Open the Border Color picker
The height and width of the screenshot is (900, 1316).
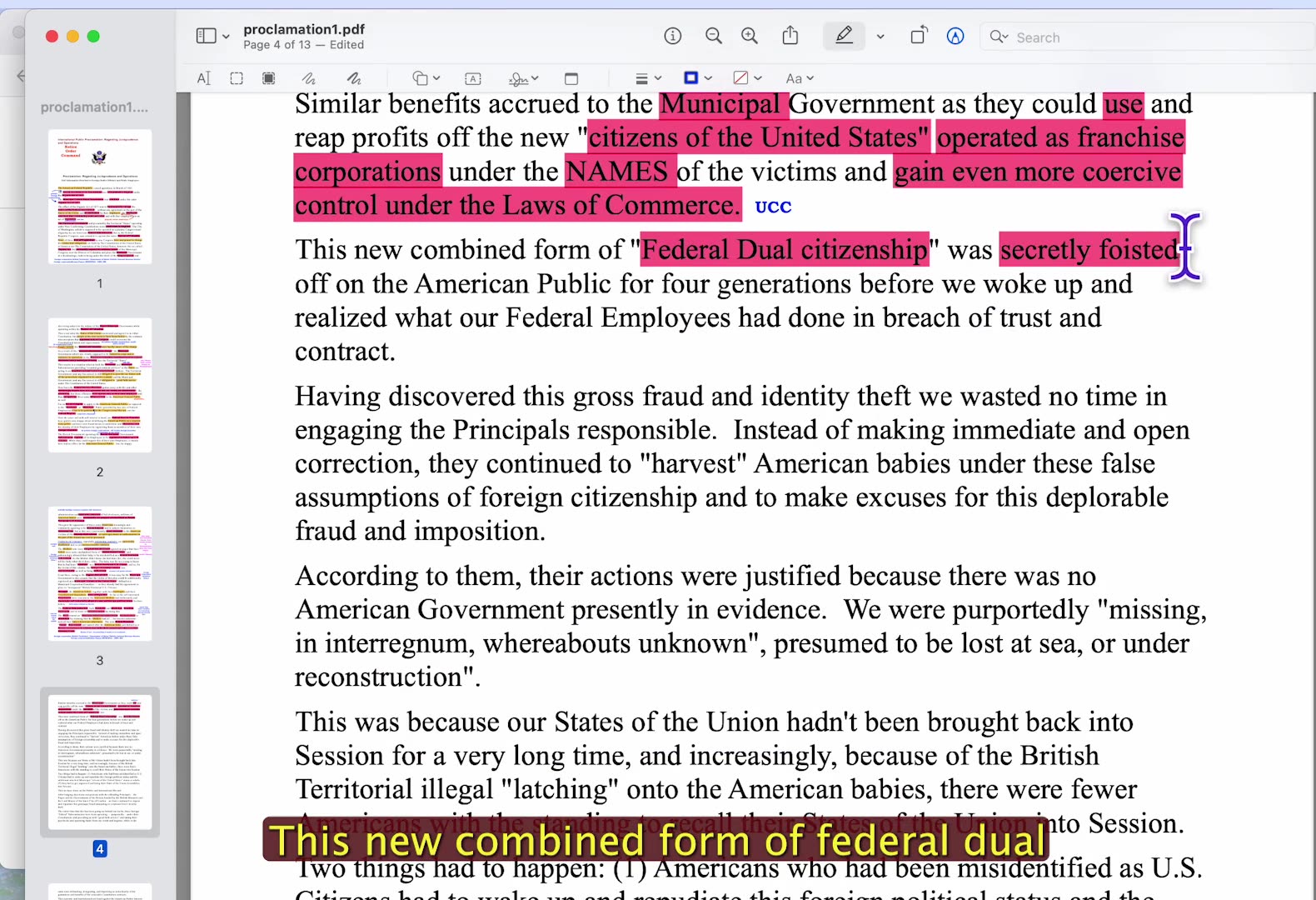[x=697, y=78]
